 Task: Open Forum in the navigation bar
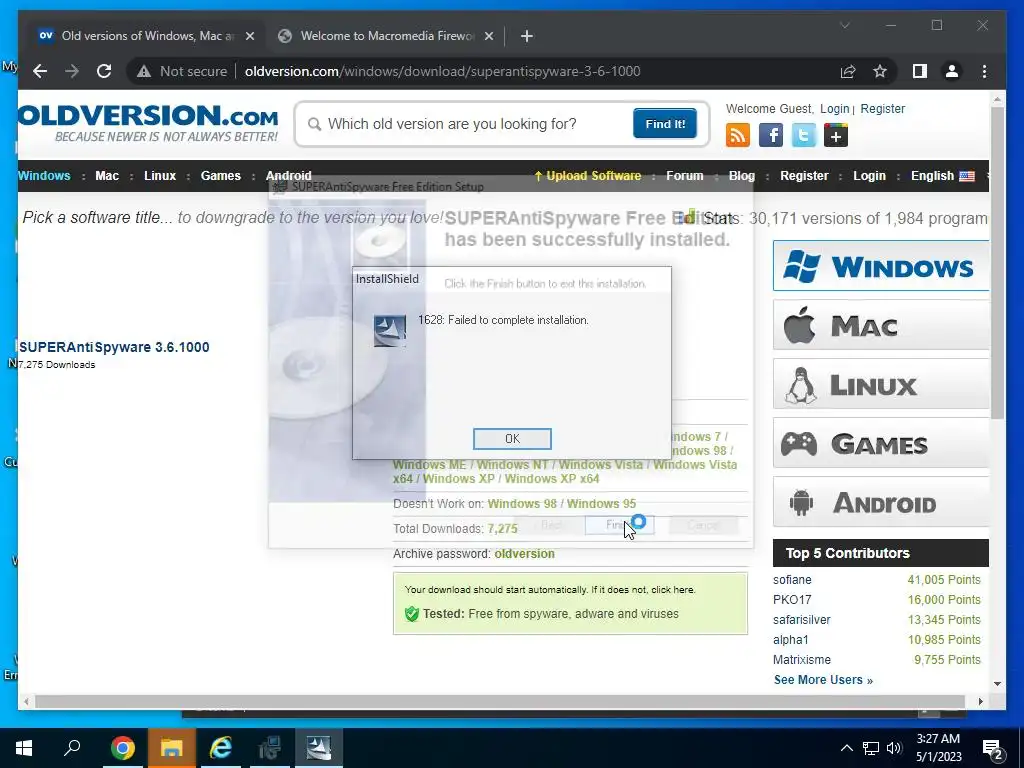[x=684, y=176]
